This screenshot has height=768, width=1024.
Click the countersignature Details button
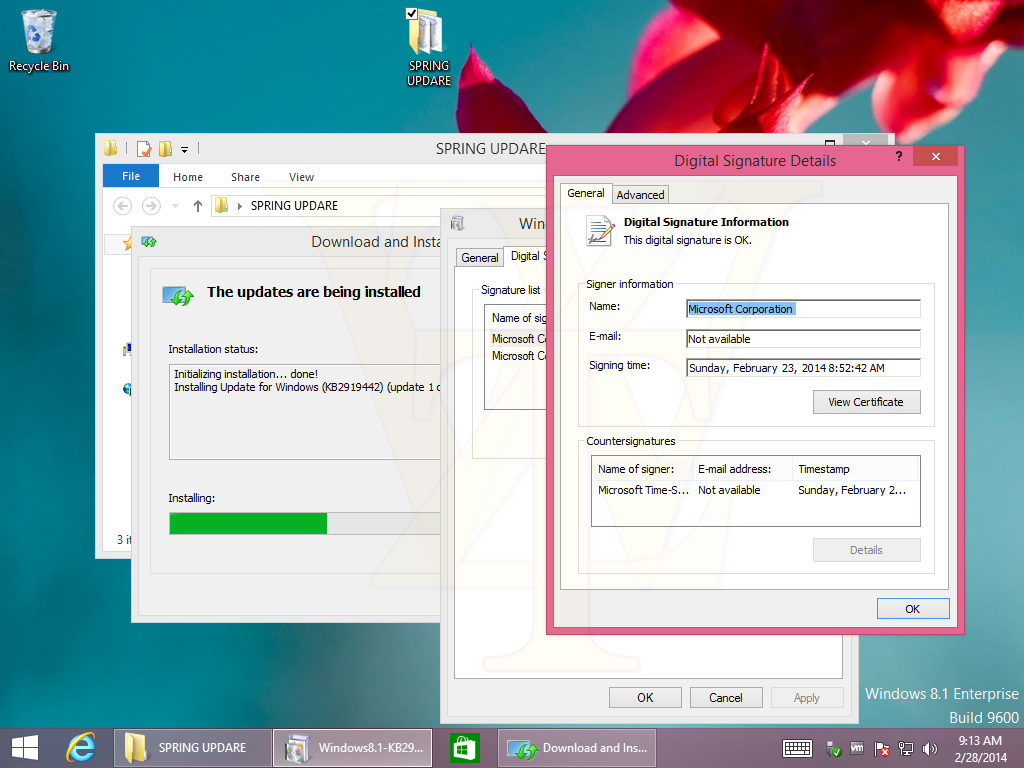866,550
